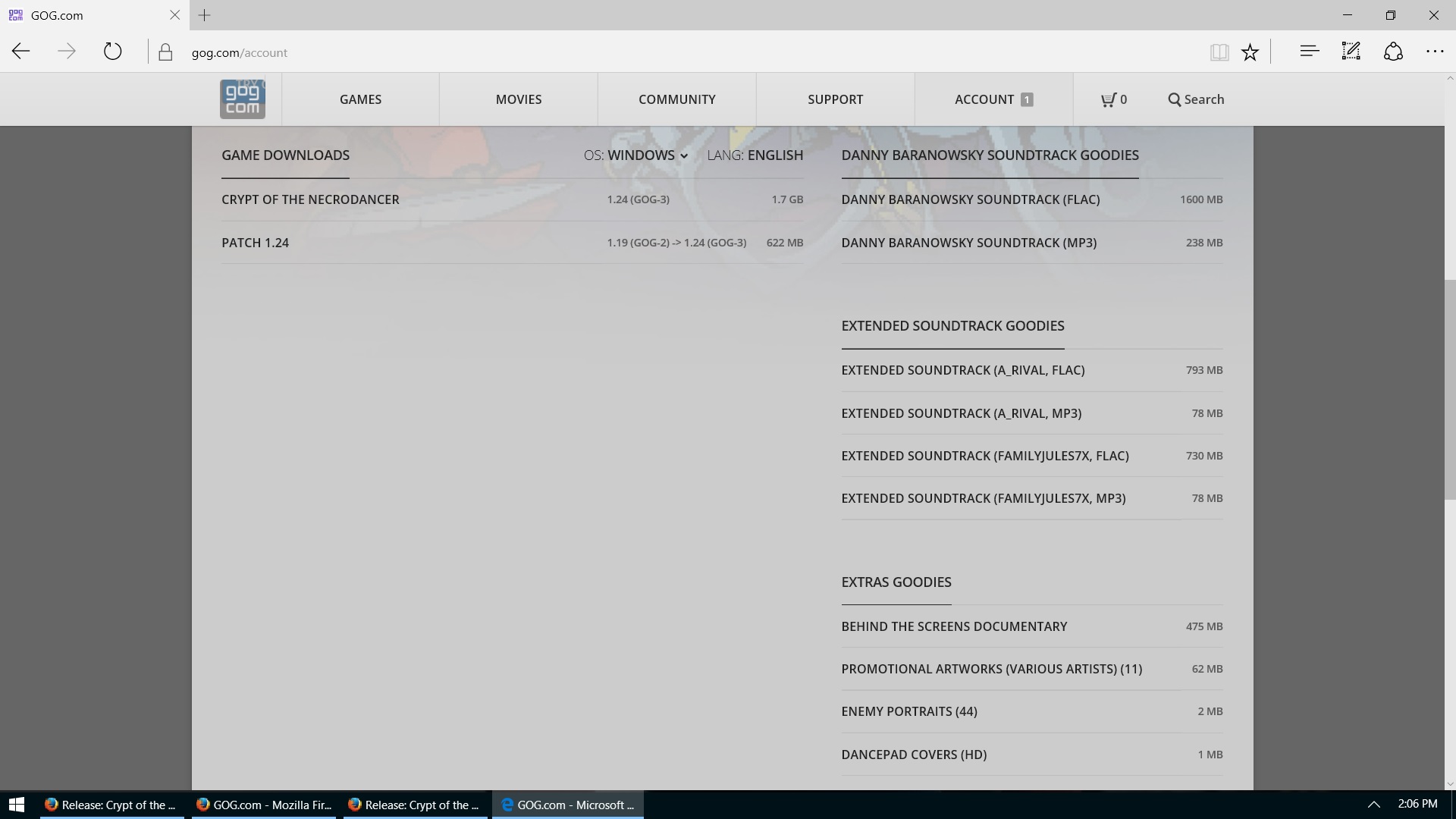Go back in browser history
Viewport: 1456px width, 819px height.
tap(21, 52)
